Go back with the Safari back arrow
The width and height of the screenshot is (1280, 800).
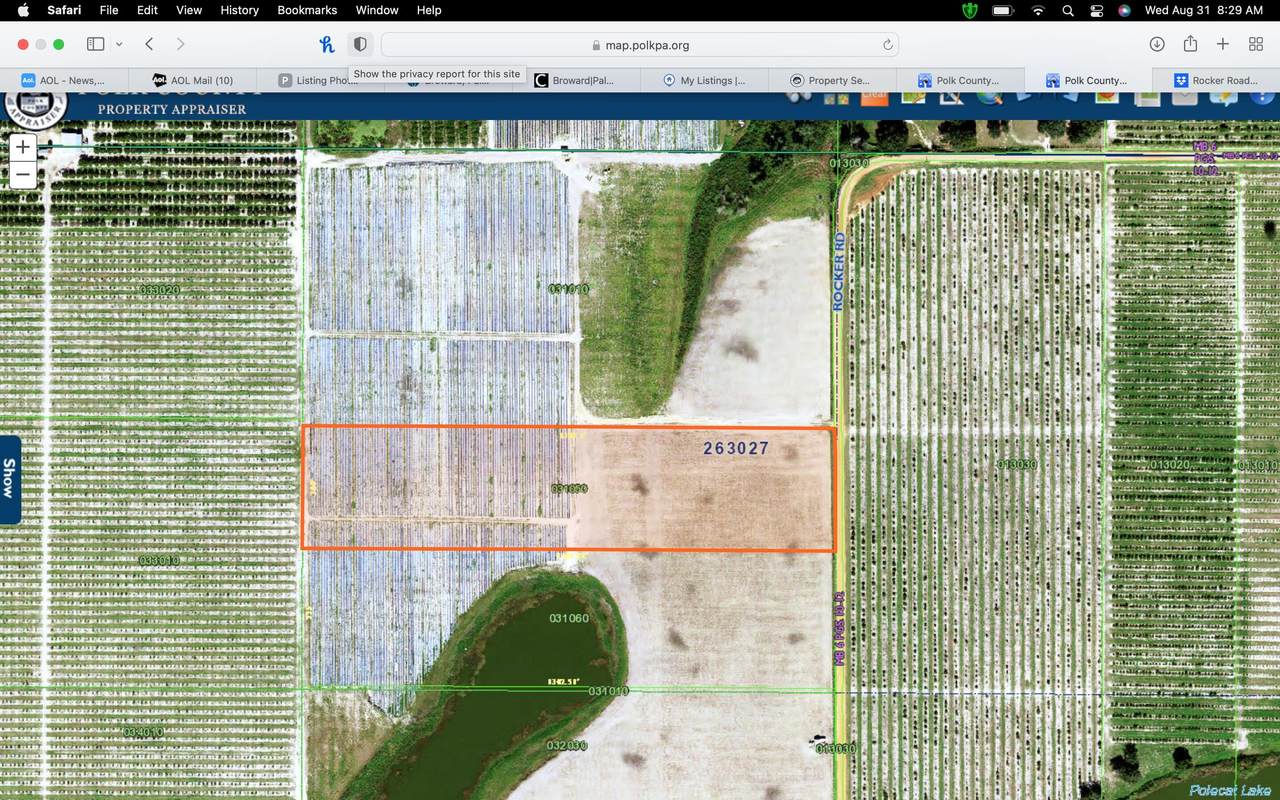pos(149,44)
